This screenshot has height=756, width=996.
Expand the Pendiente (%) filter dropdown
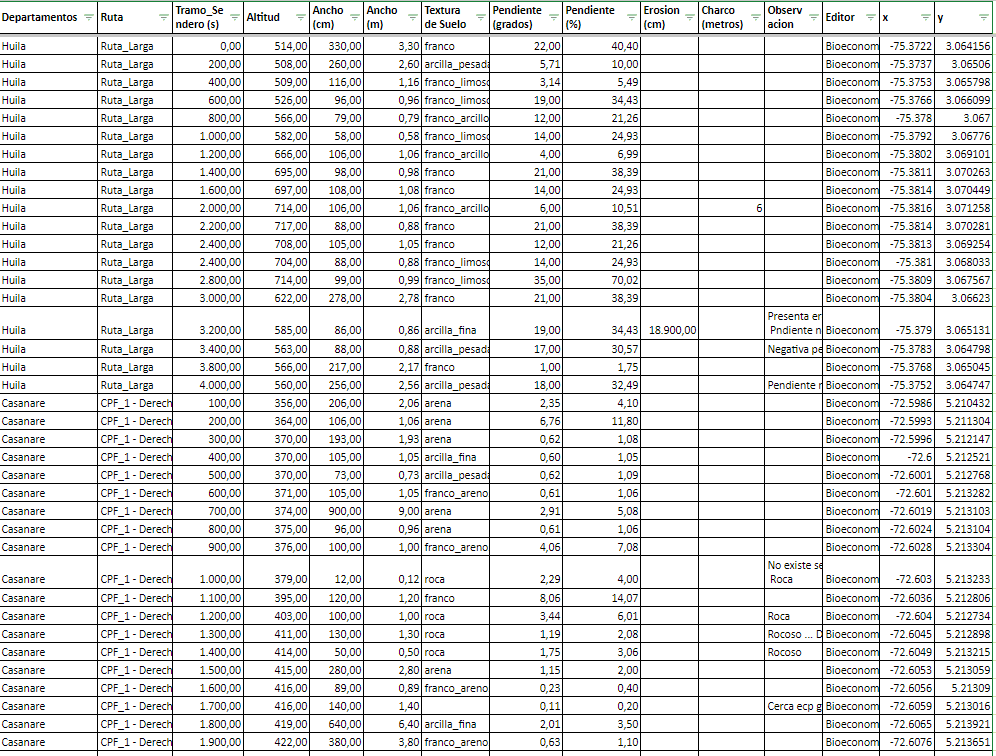click(x=630, y=18)
